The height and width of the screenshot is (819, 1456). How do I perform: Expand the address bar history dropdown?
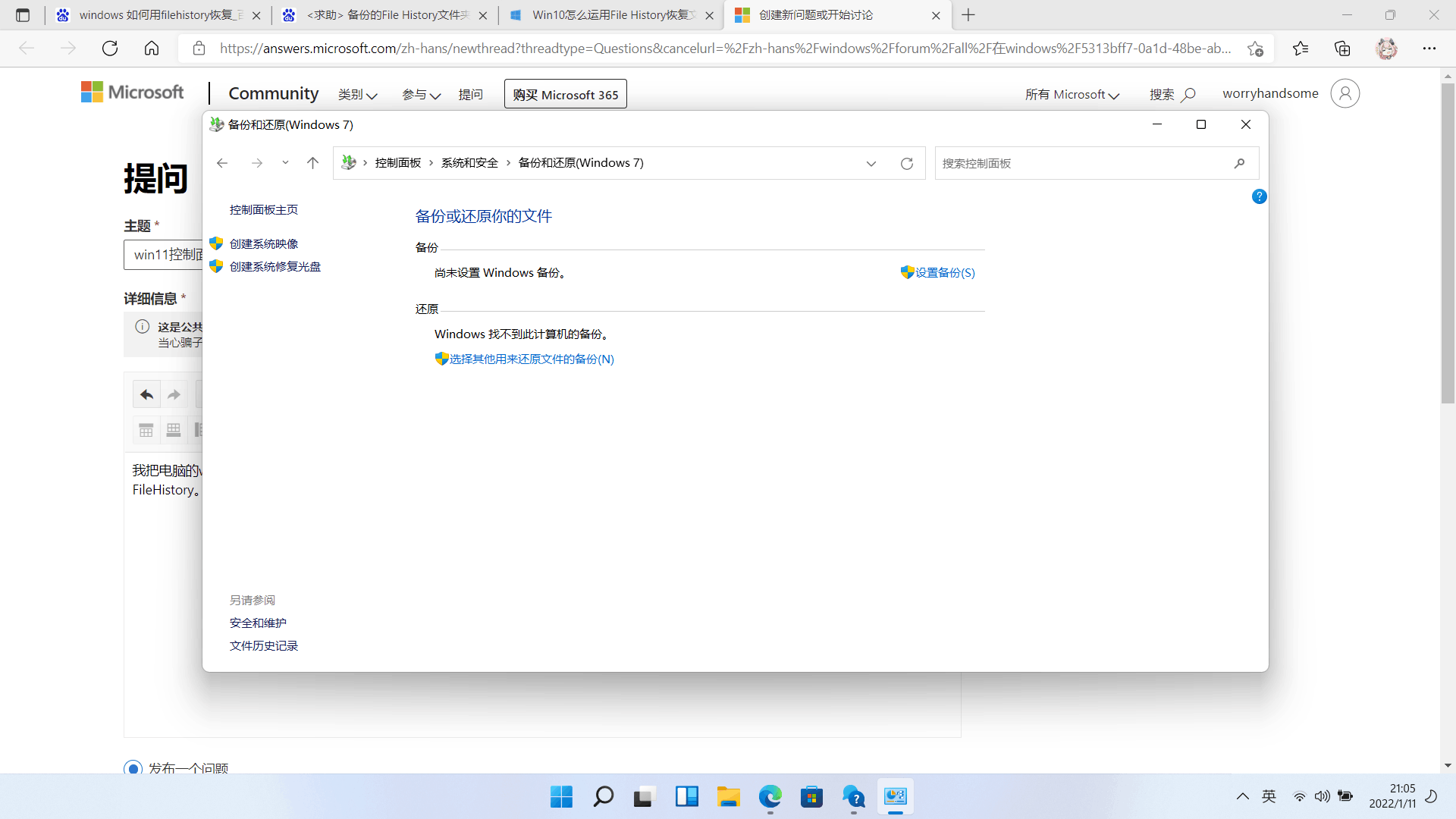(x=871, y=164)
